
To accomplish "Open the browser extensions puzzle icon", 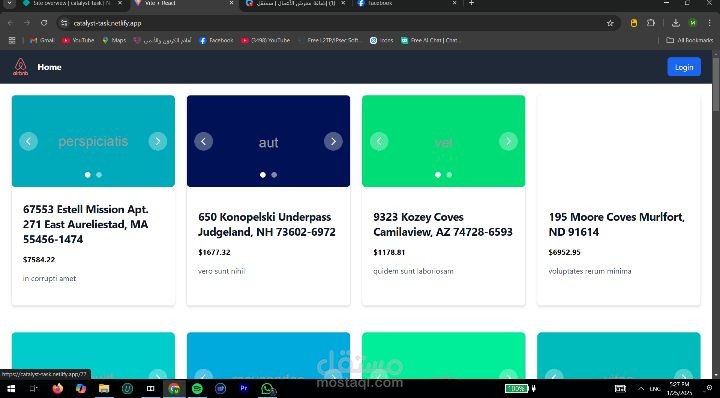I will 651,23.
